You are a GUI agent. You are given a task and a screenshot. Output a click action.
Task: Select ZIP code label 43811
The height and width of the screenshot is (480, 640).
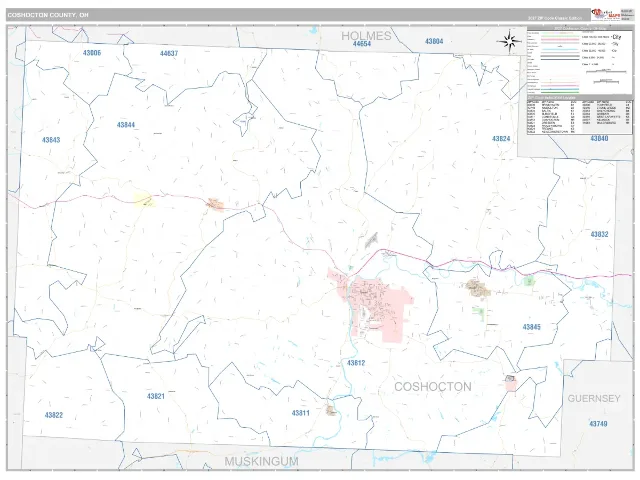[x=300, y=413]
